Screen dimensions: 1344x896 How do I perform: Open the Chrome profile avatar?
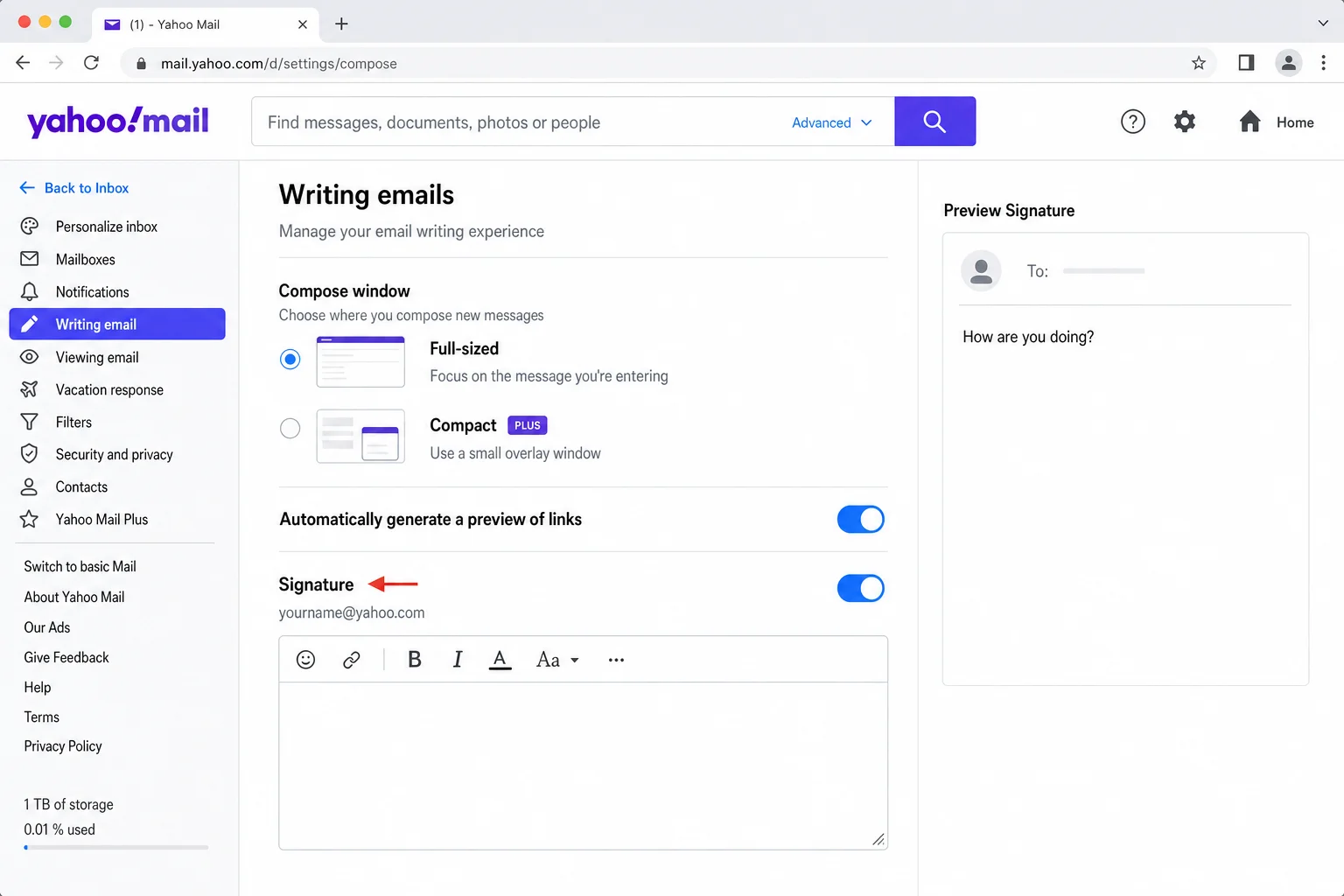pyautogui.click(x=1288, y=63)
